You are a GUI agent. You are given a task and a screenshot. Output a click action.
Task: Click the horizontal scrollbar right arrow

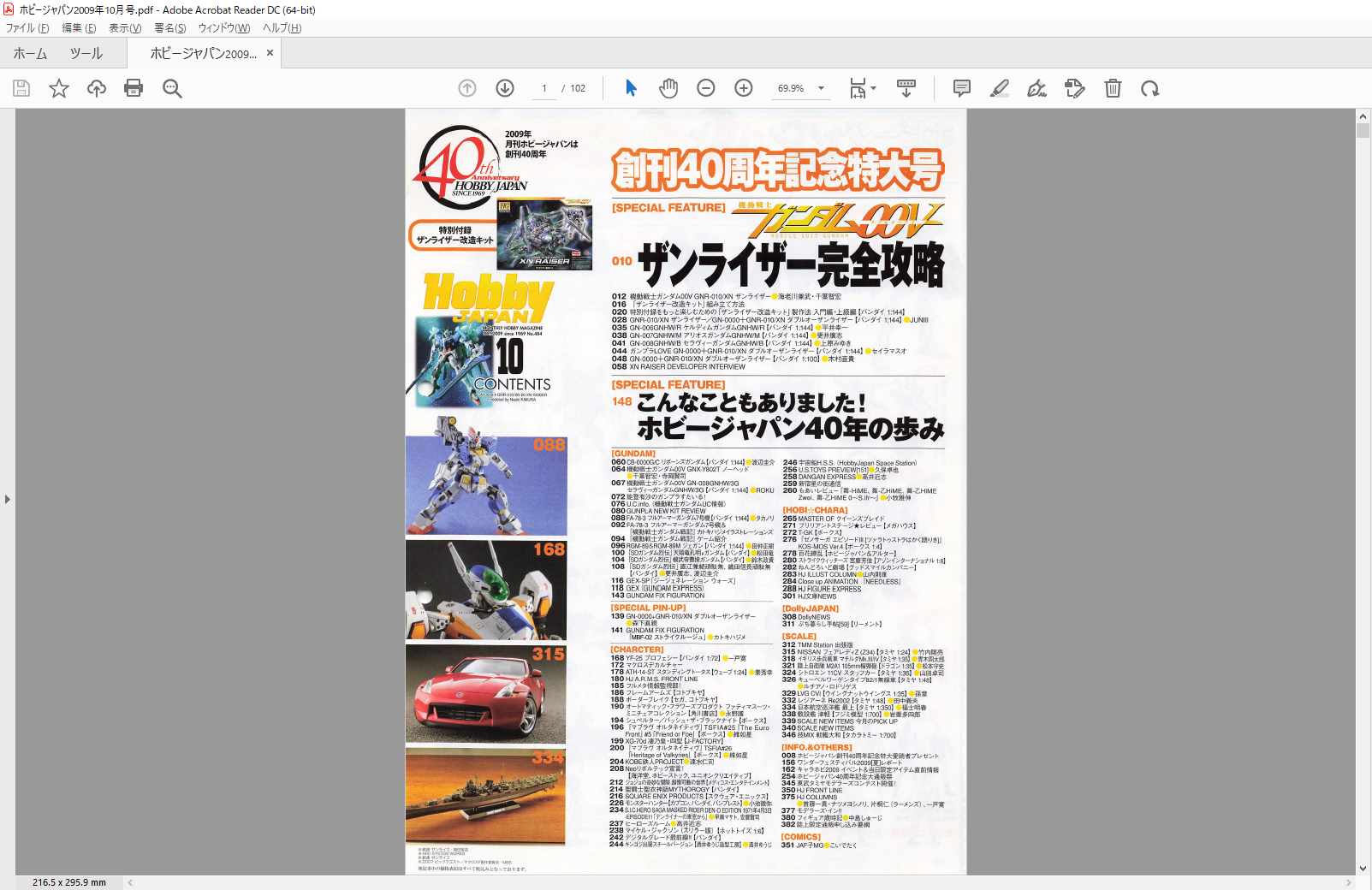[x=1349, y=882]
